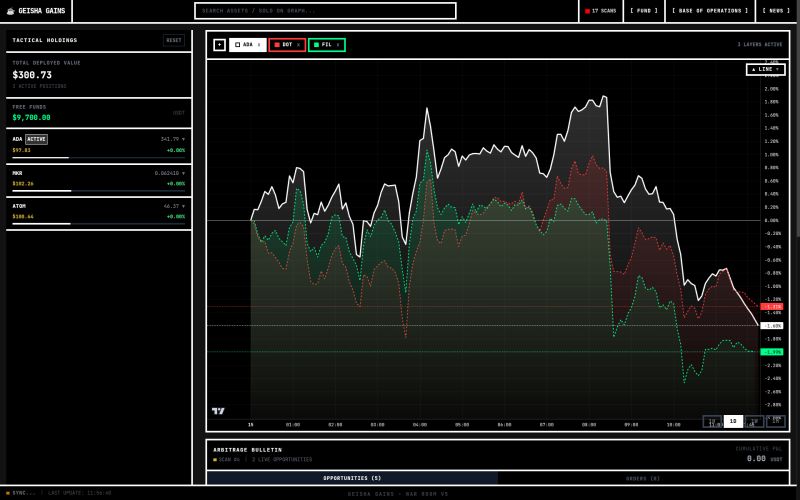Screen dimensions: 800x500
Task: Click the 0.00 cumulative P&L value
Action: pyautogui.click(x=756, y=459)
